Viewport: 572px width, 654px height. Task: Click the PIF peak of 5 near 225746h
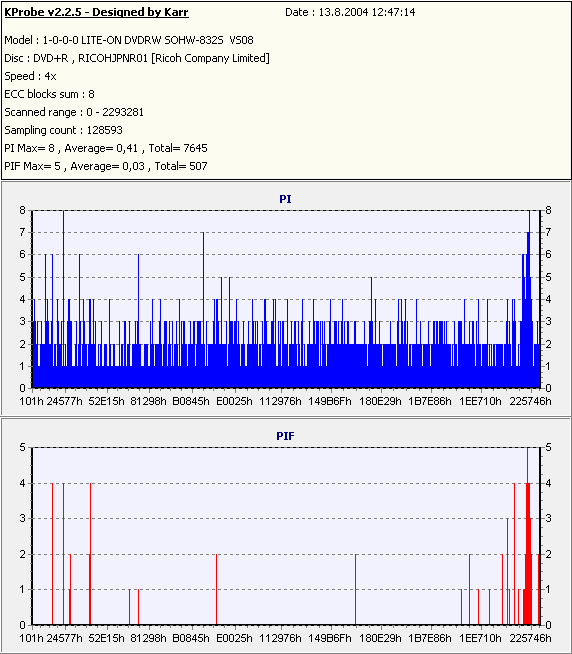coord(528,536)
